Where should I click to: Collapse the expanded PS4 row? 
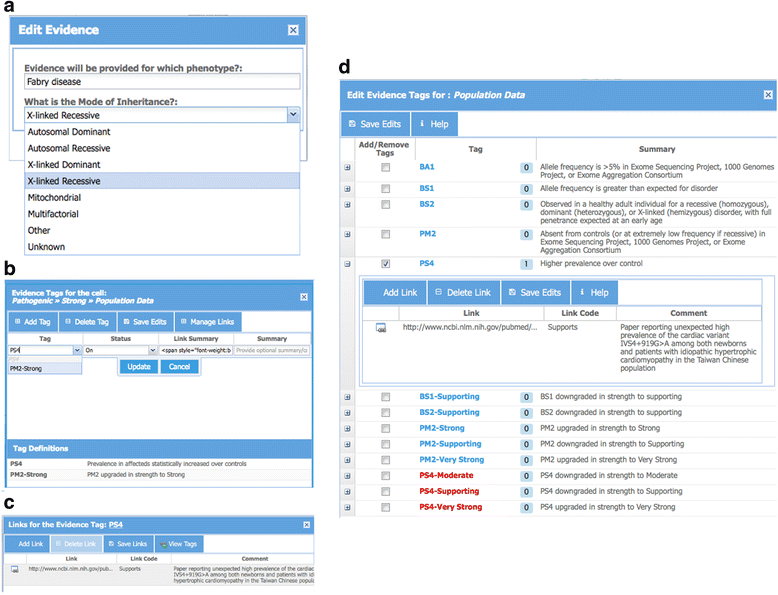tap(347, 264)
